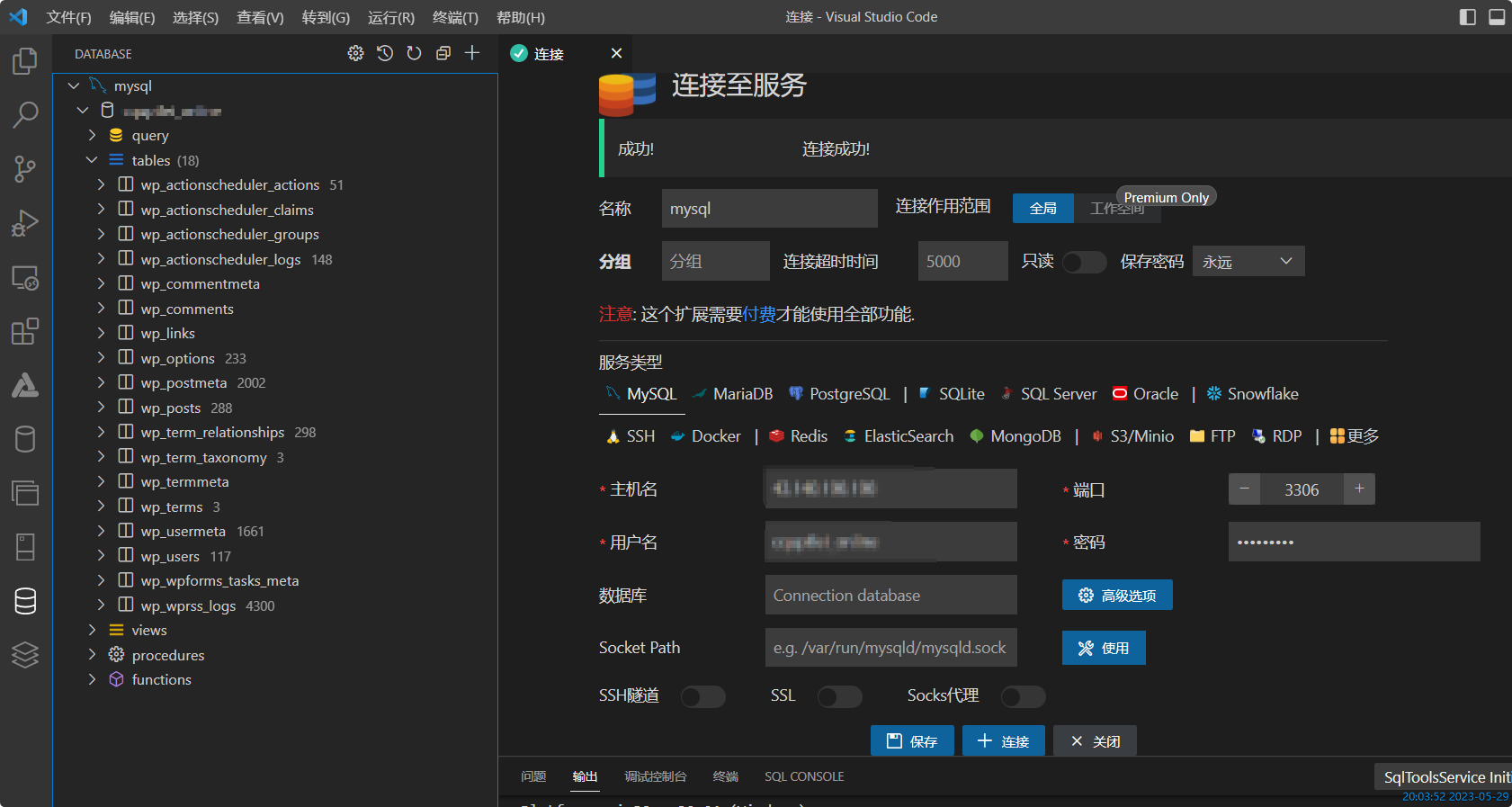Click the 关闭 button
Viewport: 1512px width, 807px height.
coord(1095,740)
